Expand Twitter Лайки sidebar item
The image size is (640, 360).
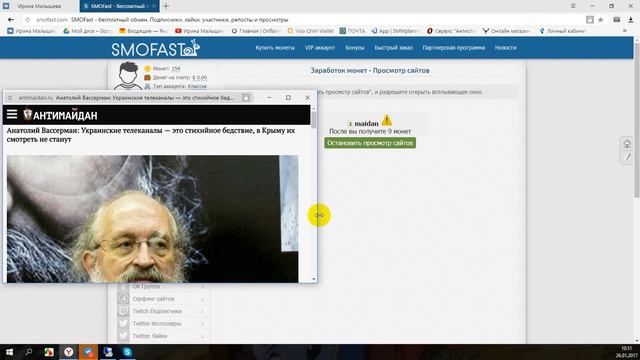click(x=164, y=336)
